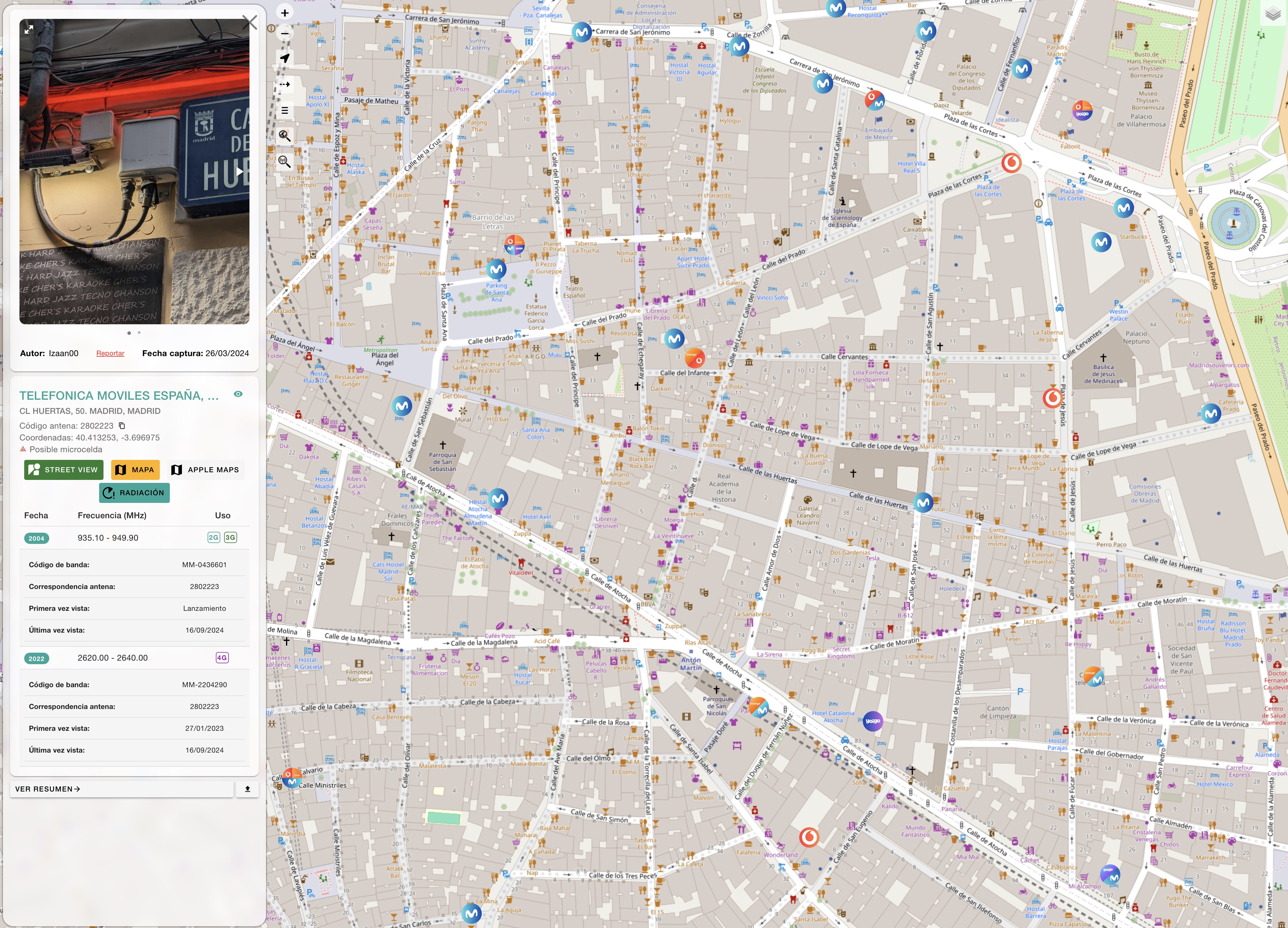
Task: Select combined marker near Mi Alcampo
Action: click(1110, 875)
